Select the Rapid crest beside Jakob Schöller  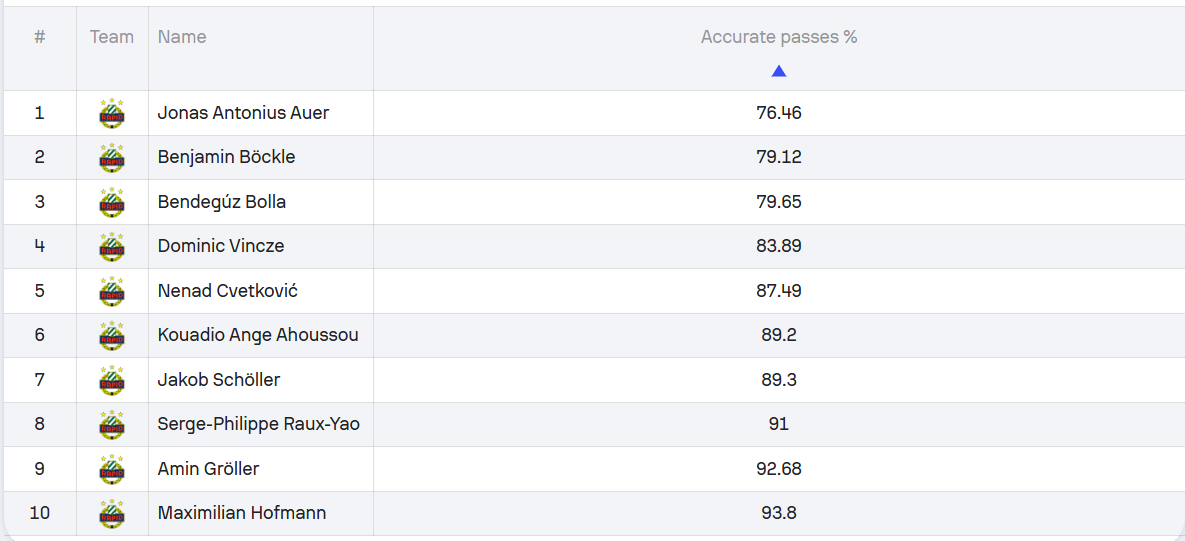pos(112,380)
